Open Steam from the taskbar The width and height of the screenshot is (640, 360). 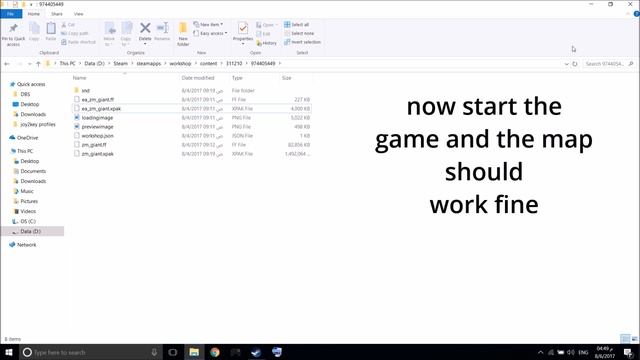[256, 352]
